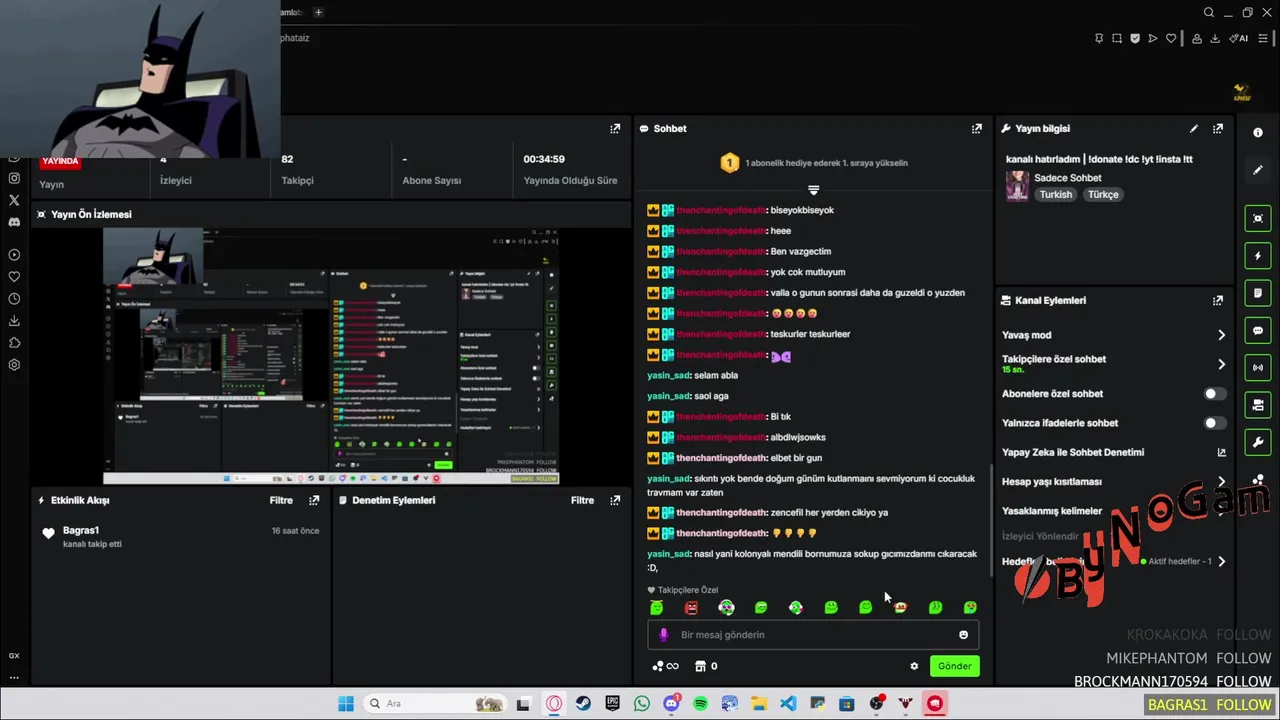The image size is (1280, 720).
Task: Open Visual Studio Code from taskbar
Action: 788,704
